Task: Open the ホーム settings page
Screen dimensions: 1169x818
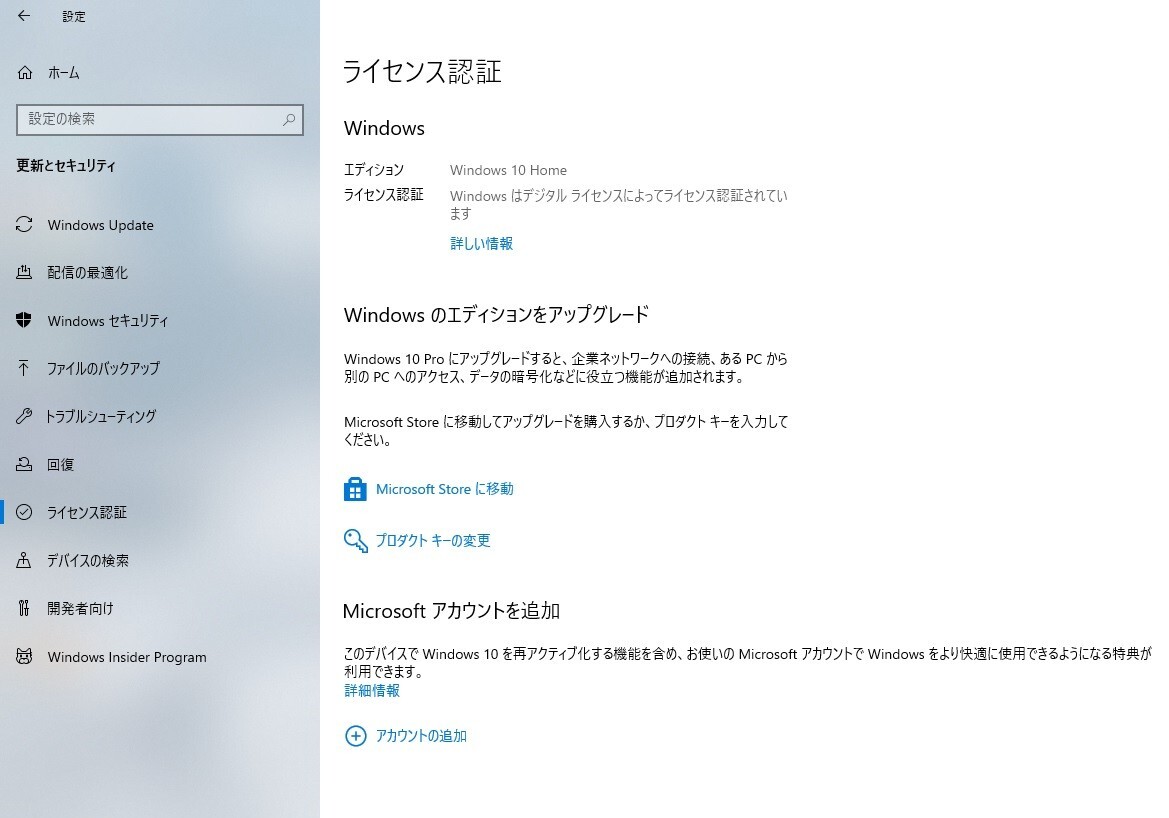Action: pyautogui.click(x=160, y=72)
